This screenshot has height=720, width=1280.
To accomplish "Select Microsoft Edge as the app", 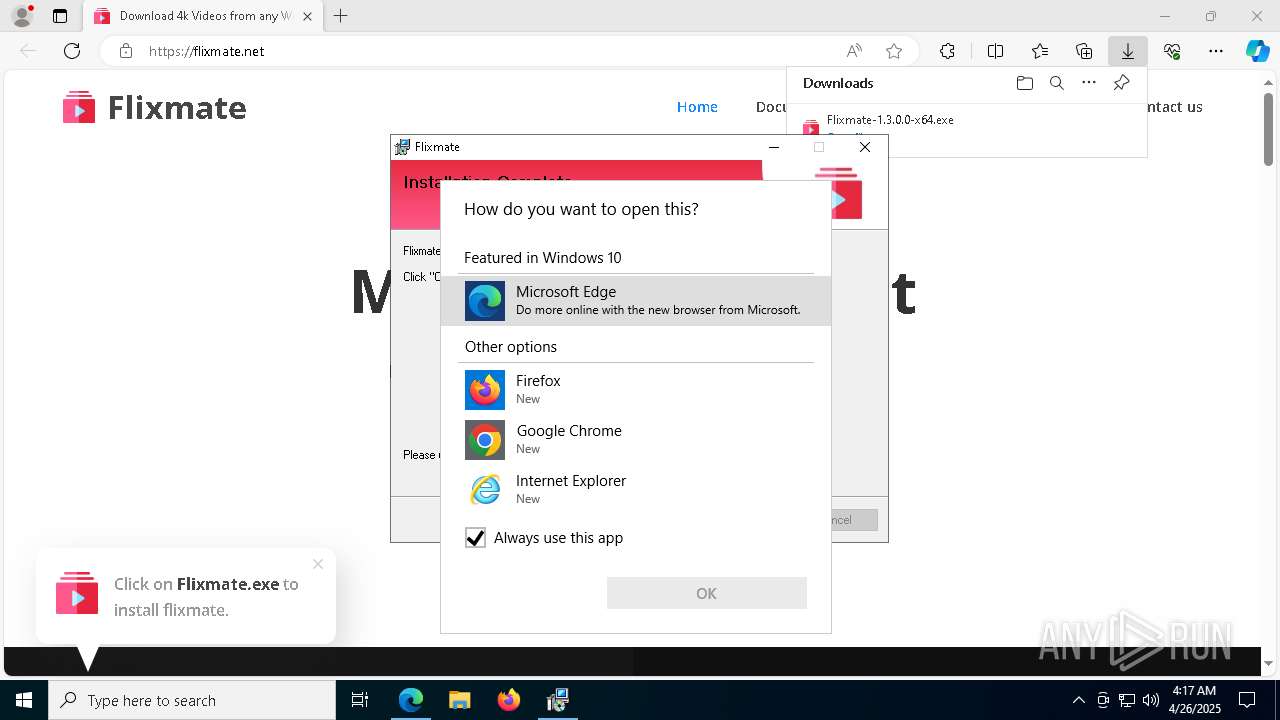I will (636, 300).
